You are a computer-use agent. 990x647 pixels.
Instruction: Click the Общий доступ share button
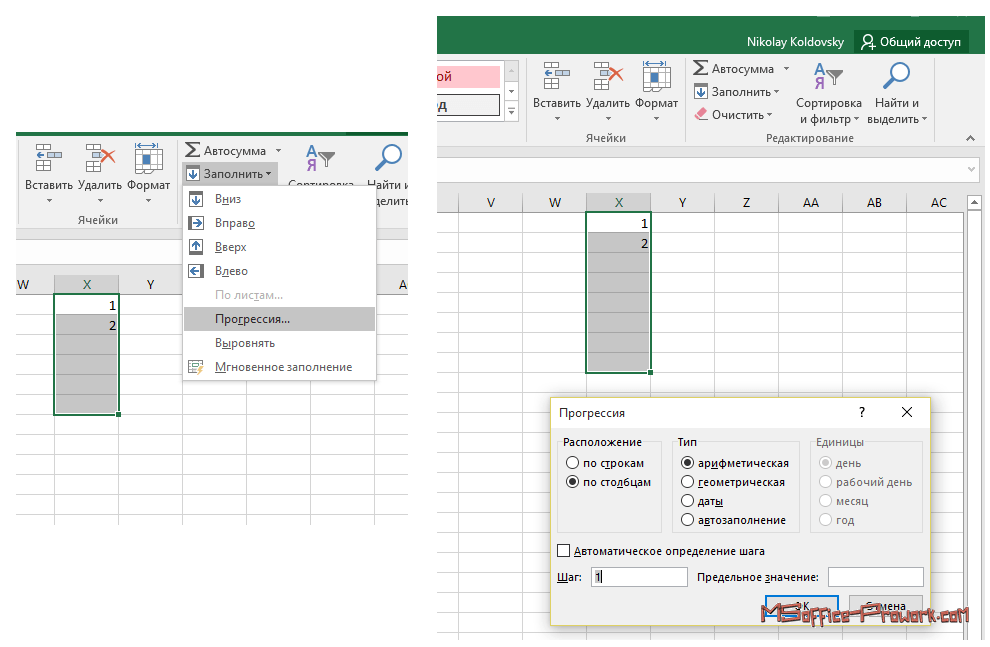pyautogui.click(x=912, y=42)
